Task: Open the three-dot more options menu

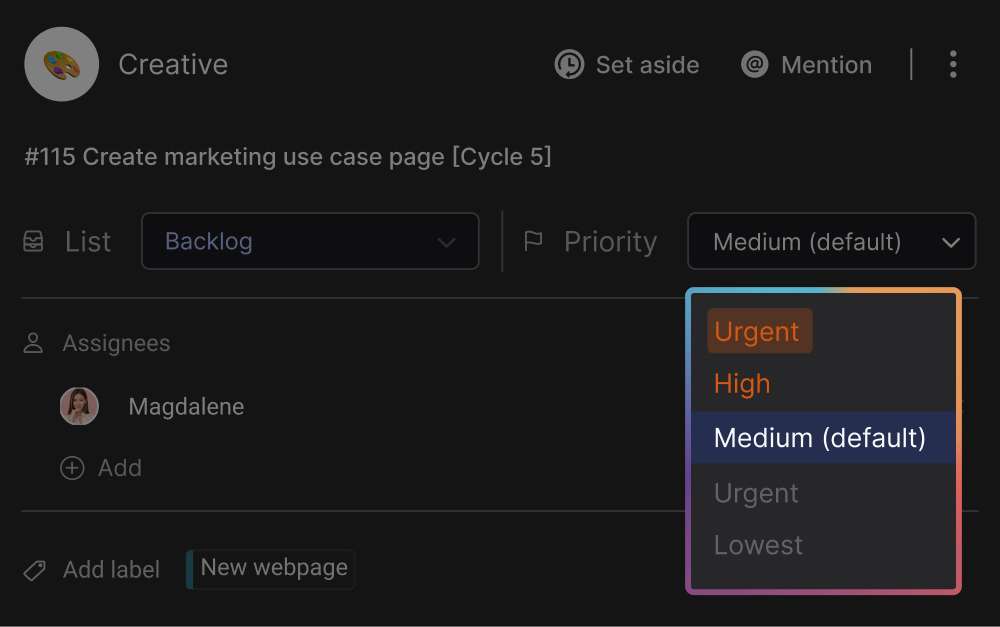Action: (x=953, y=65)
